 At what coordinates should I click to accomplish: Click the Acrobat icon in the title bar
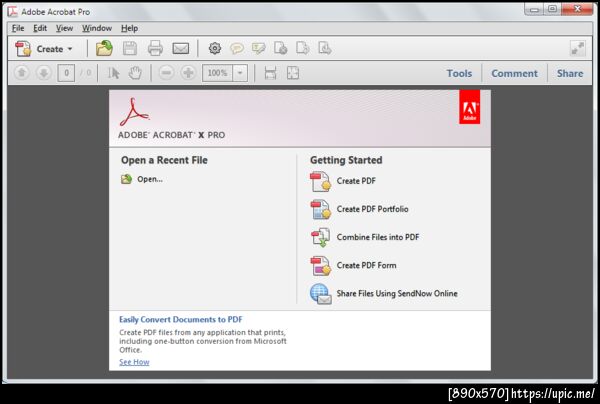[13, 11]
